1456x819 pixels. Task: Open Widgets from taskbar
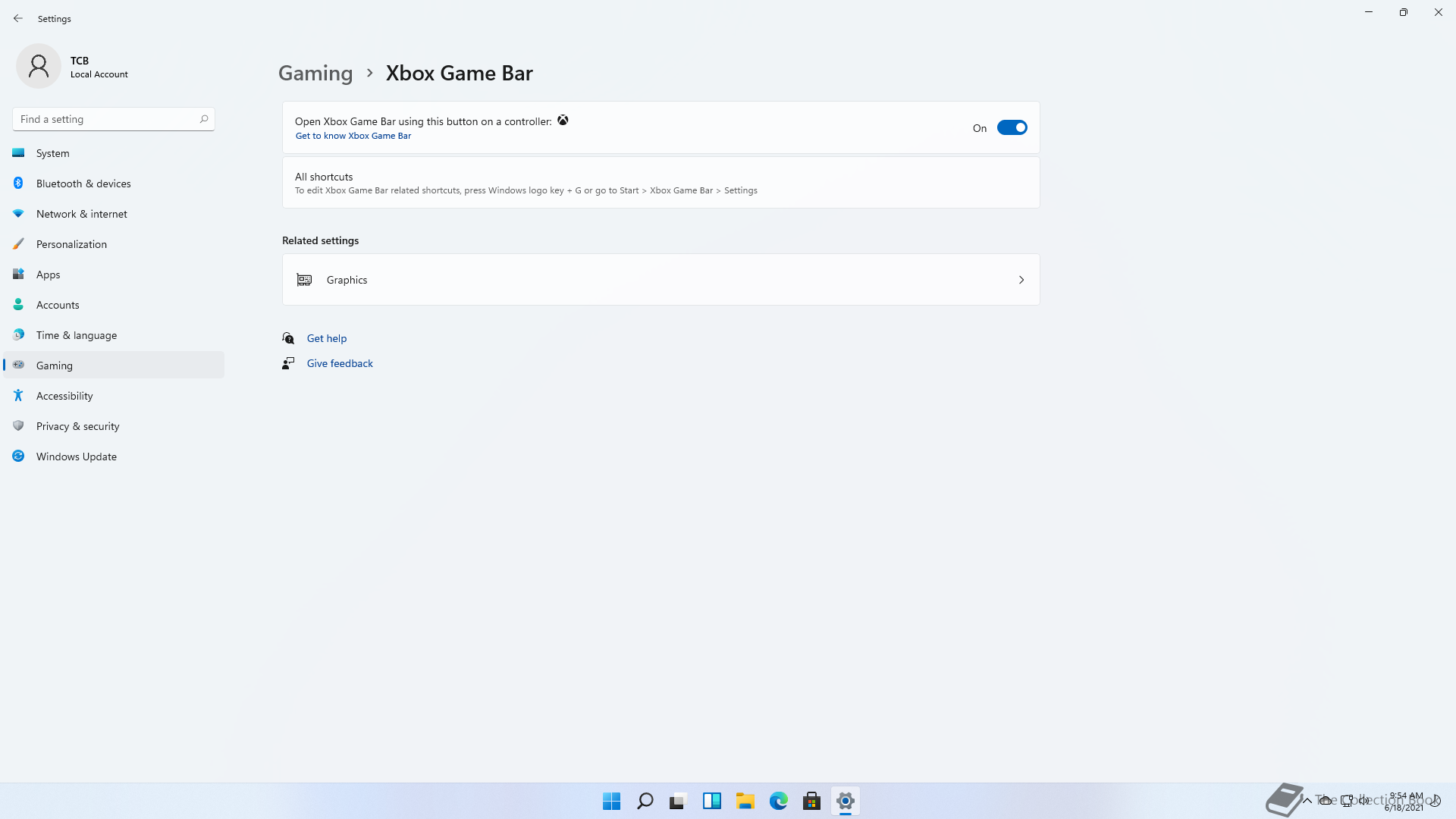coord(712,801)
